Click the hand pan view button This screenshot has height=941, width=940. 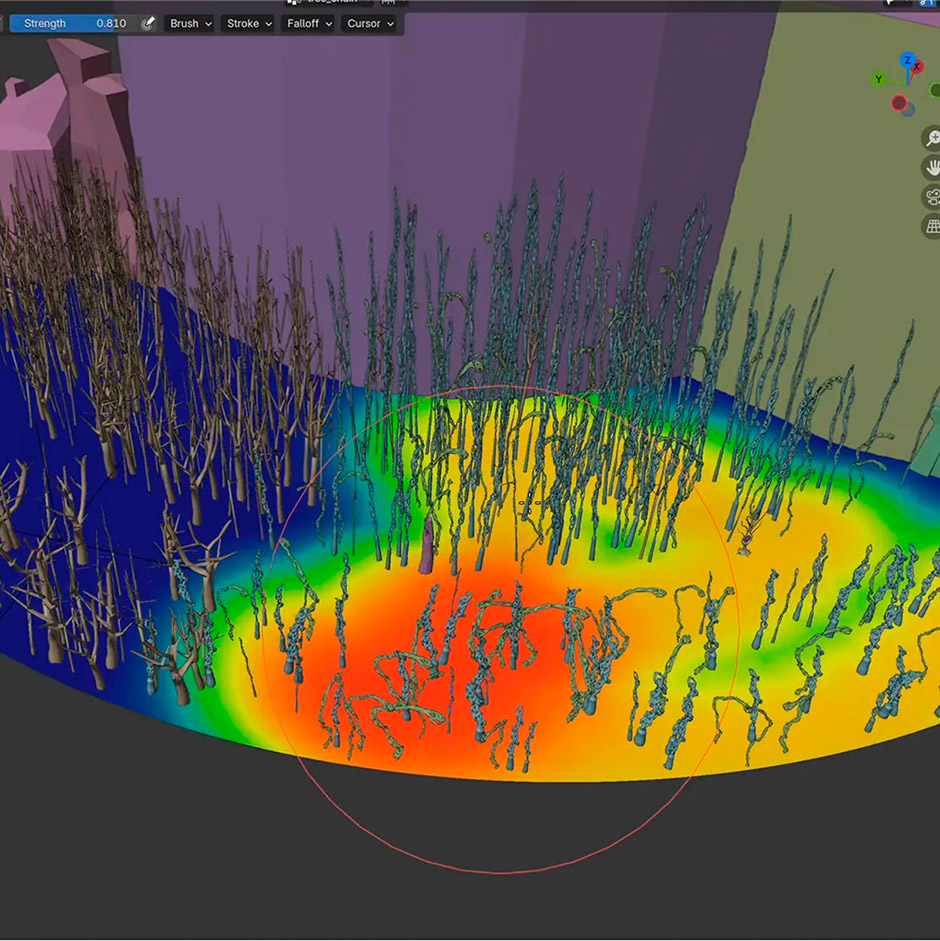933,167
